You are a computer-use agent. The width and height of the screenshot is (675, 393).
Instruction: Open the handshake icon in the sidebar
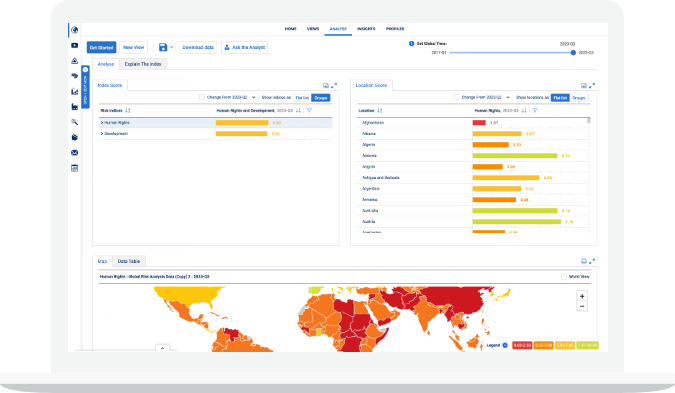click(74, 76)
